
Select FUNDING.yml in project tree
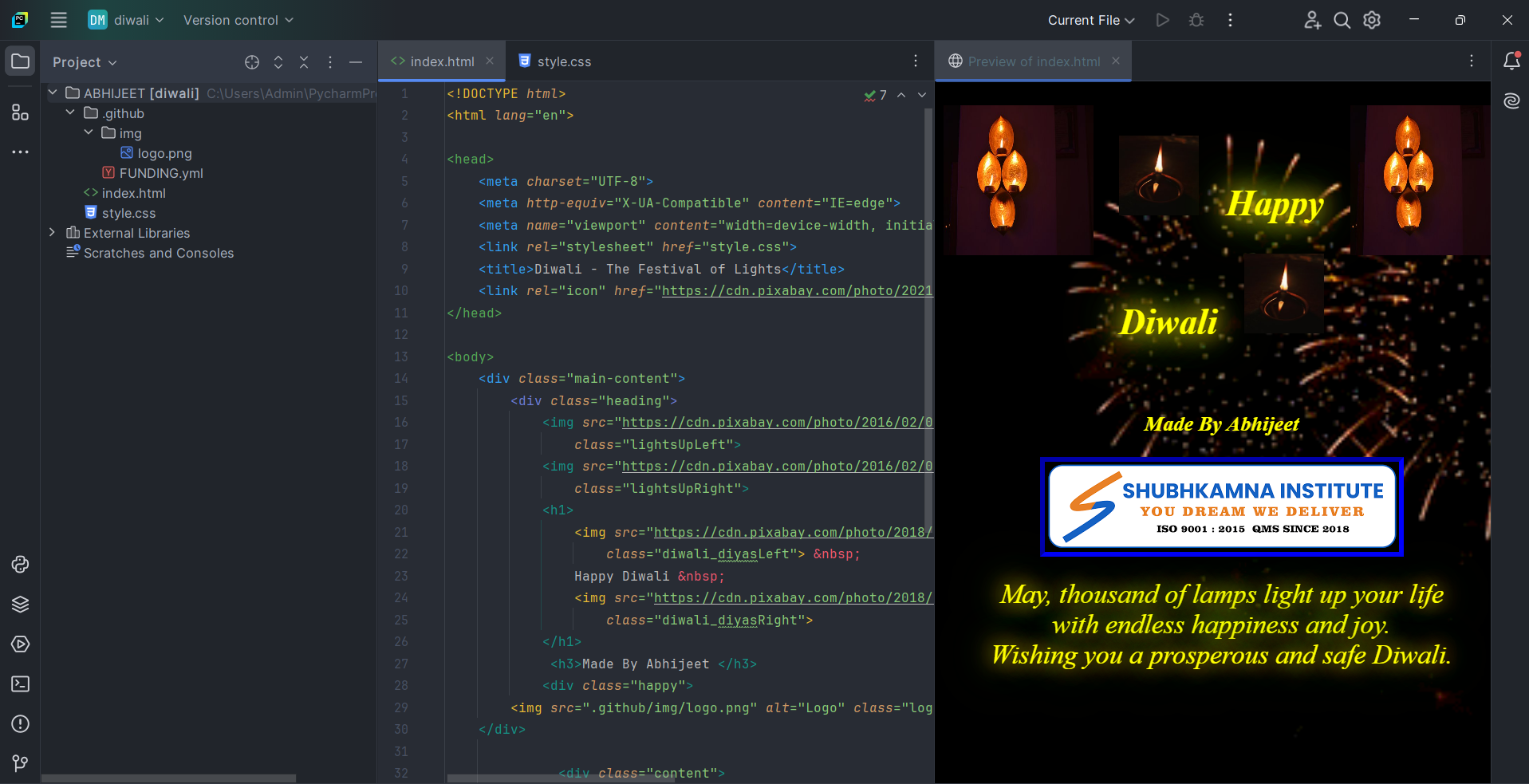point(152,173)
